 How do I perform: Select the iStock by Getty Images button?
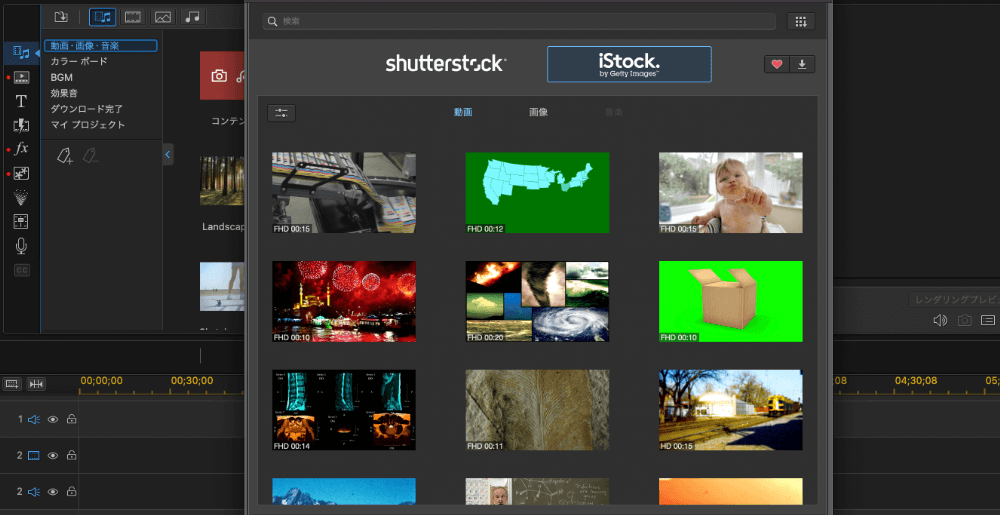click(629, 64)
